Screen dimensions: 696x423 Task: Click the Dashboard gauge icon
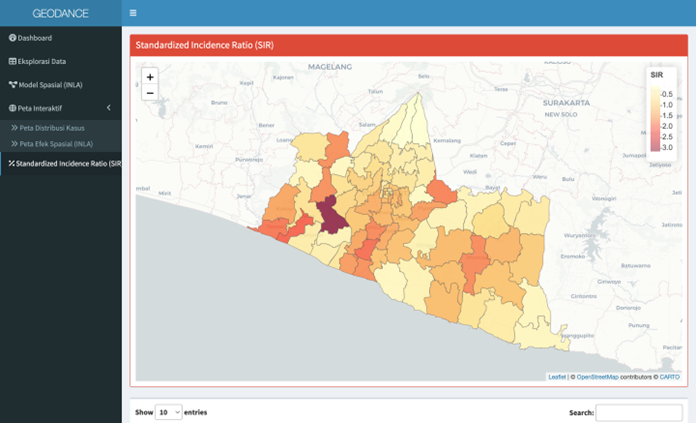[x=12, y=38]
